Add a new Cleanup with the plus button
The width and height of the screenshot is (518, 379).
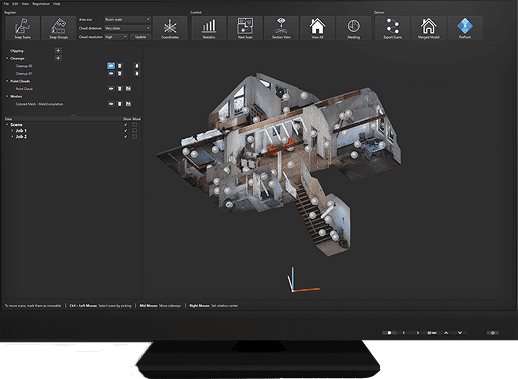pyautogui.click(x=58, y=58)
